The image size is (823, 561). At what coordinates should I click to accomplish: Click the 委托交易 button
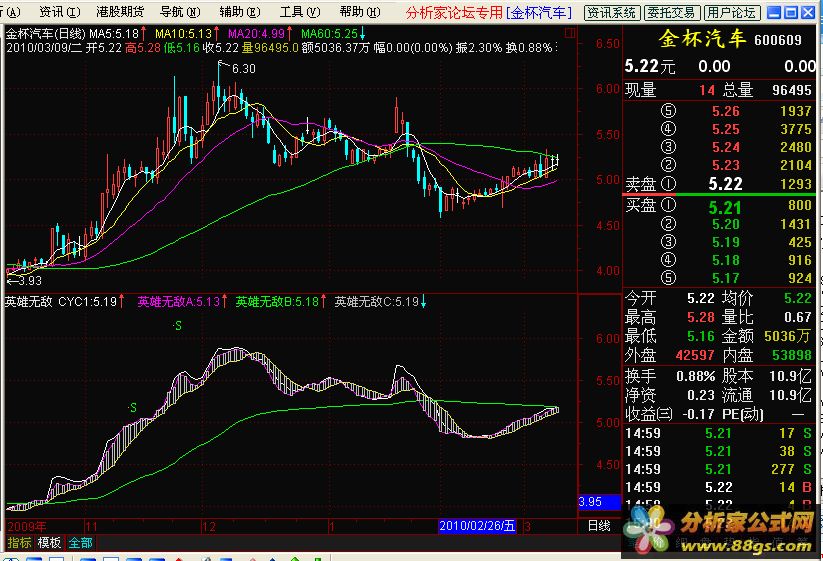point(672,13)
